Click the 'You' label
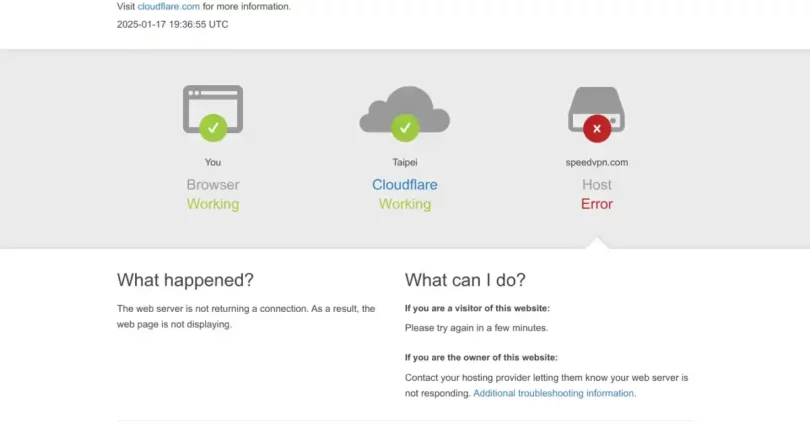Screen dimensions: 810x424 (213, 162)
